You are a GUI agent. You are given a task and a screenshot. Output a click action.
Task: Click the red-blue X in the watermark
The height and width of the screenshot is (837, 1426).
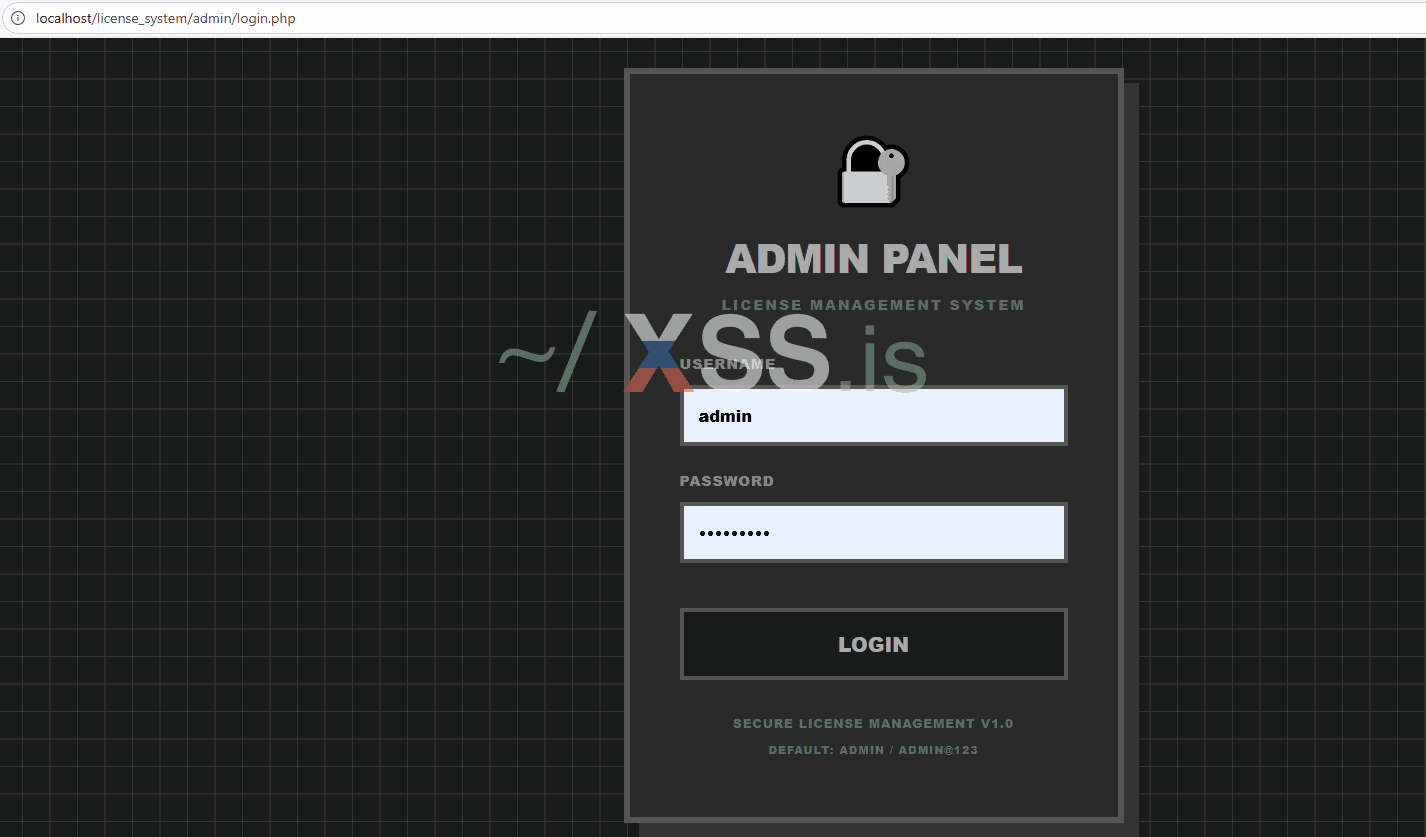pyautogui.click(x=659, y=353)
